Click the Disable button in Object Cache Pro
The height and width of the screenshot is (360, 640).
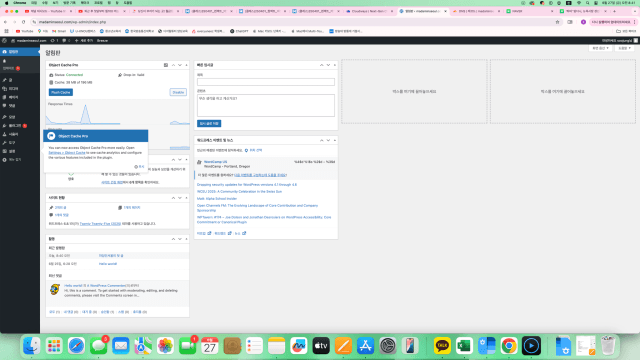(178, 92)
